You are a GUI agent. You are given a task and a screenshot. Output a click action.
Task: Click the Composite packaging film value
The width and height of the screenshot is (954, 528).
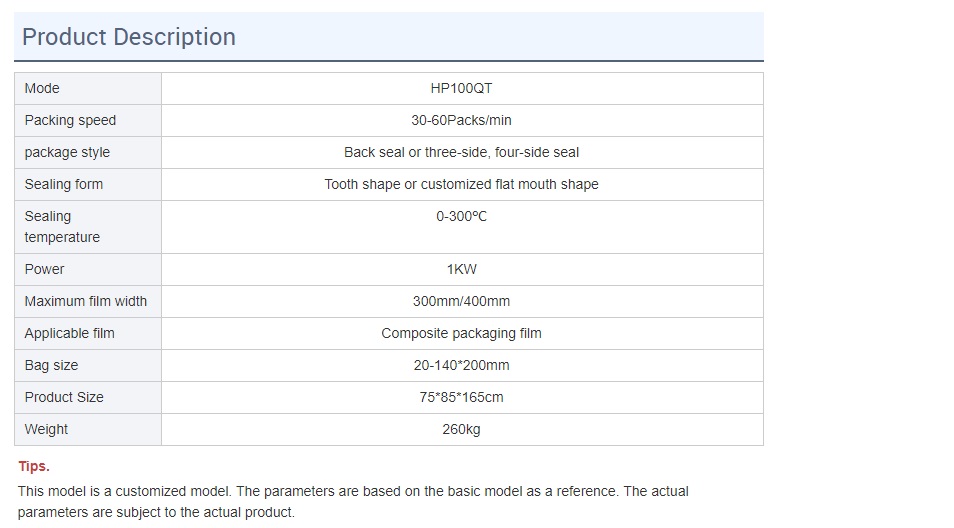point(461,333)
